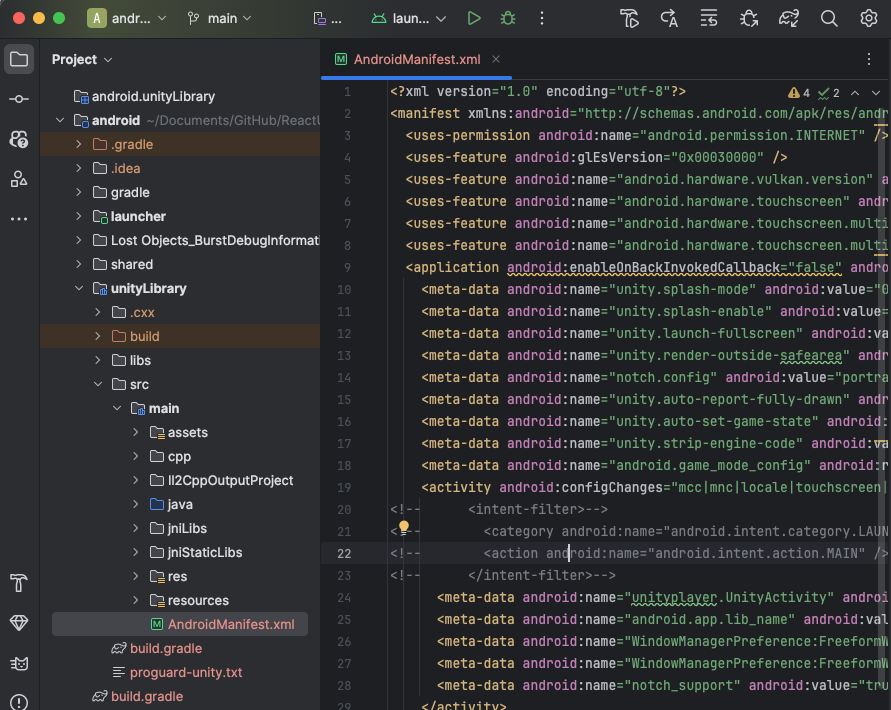Select the Il2CppOutputProject folder

[222, 480]
